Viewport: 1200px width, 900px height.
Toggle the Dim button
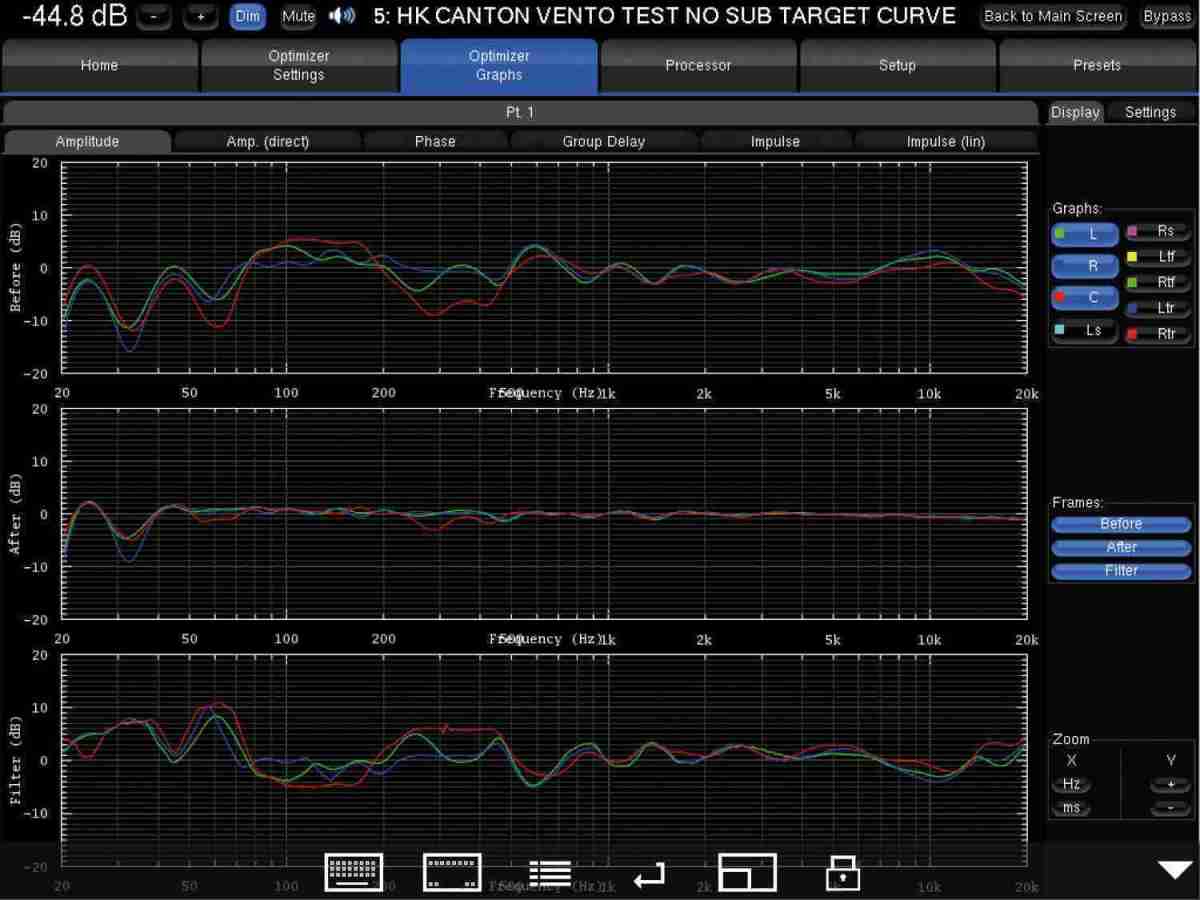248,17
